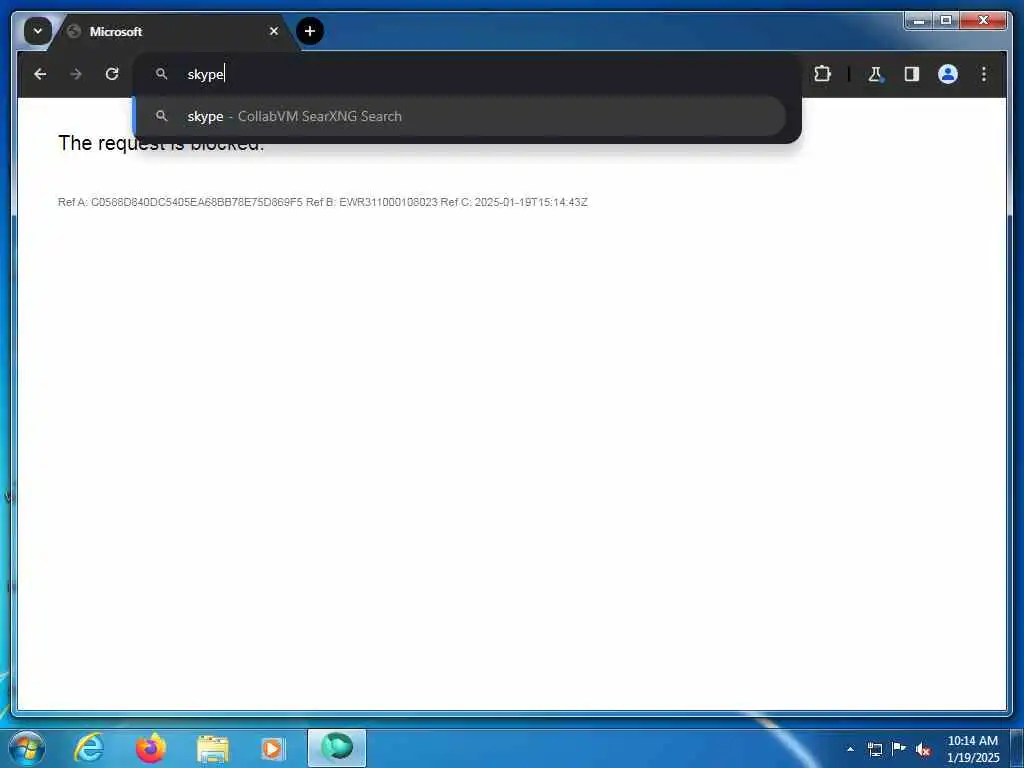The image size is (1024, 768).
Task: Go back to the previous page
Action: click(40, 74)
